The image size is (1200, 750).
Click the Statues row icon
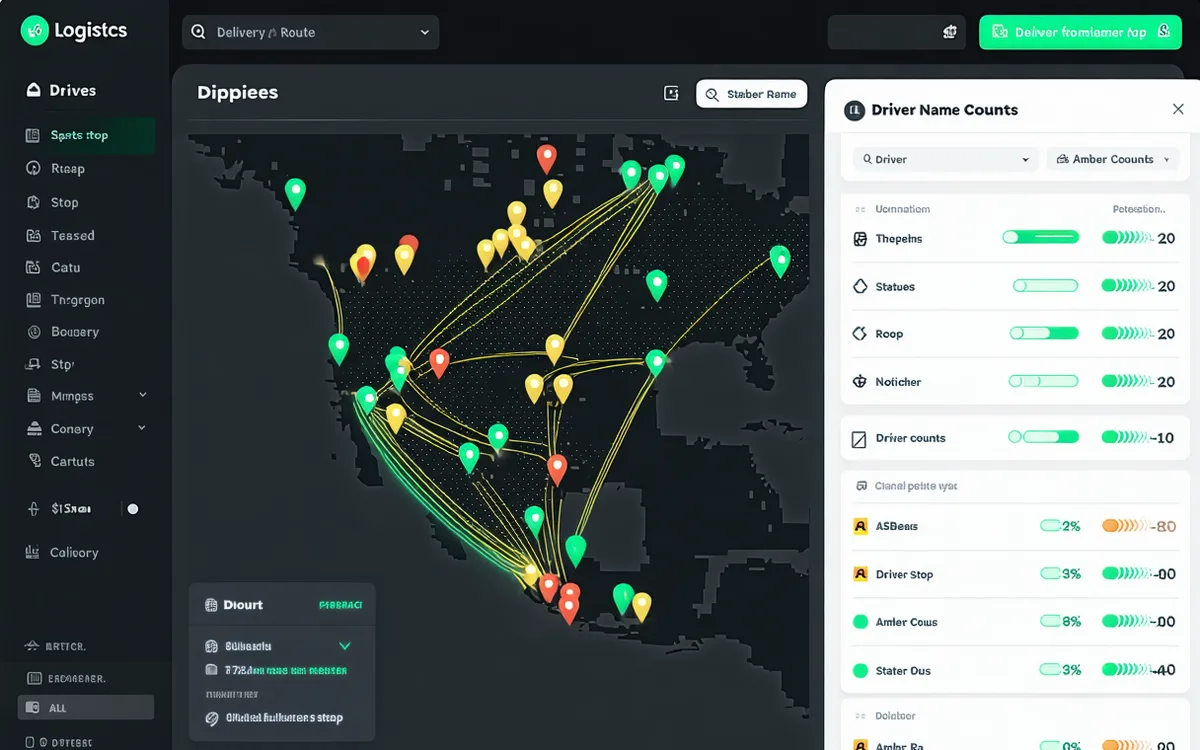pyautogui.click(x=859, y=286)
